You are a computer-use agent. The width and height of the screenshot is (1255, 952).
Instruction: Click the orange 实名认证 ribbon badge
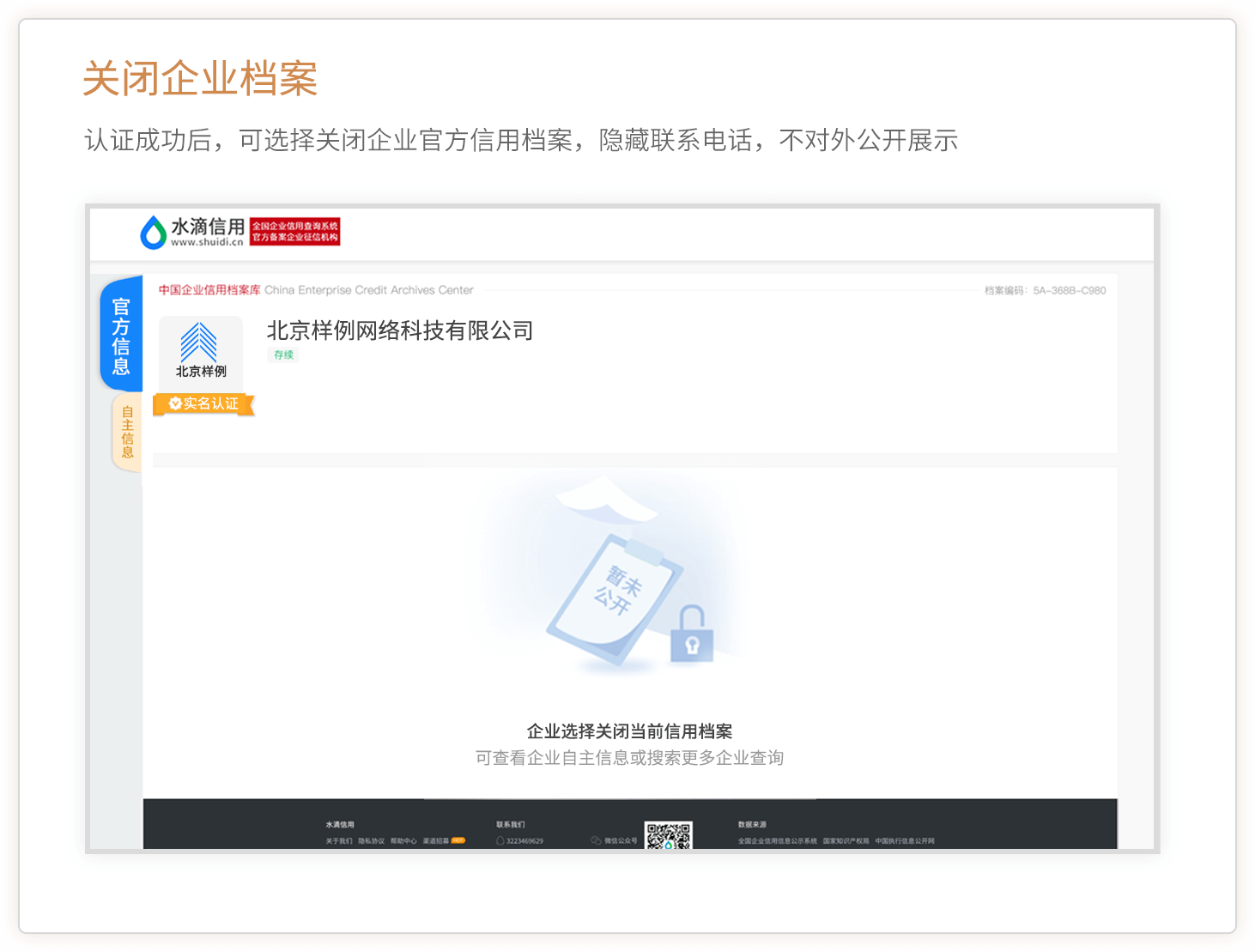(204, 403)
